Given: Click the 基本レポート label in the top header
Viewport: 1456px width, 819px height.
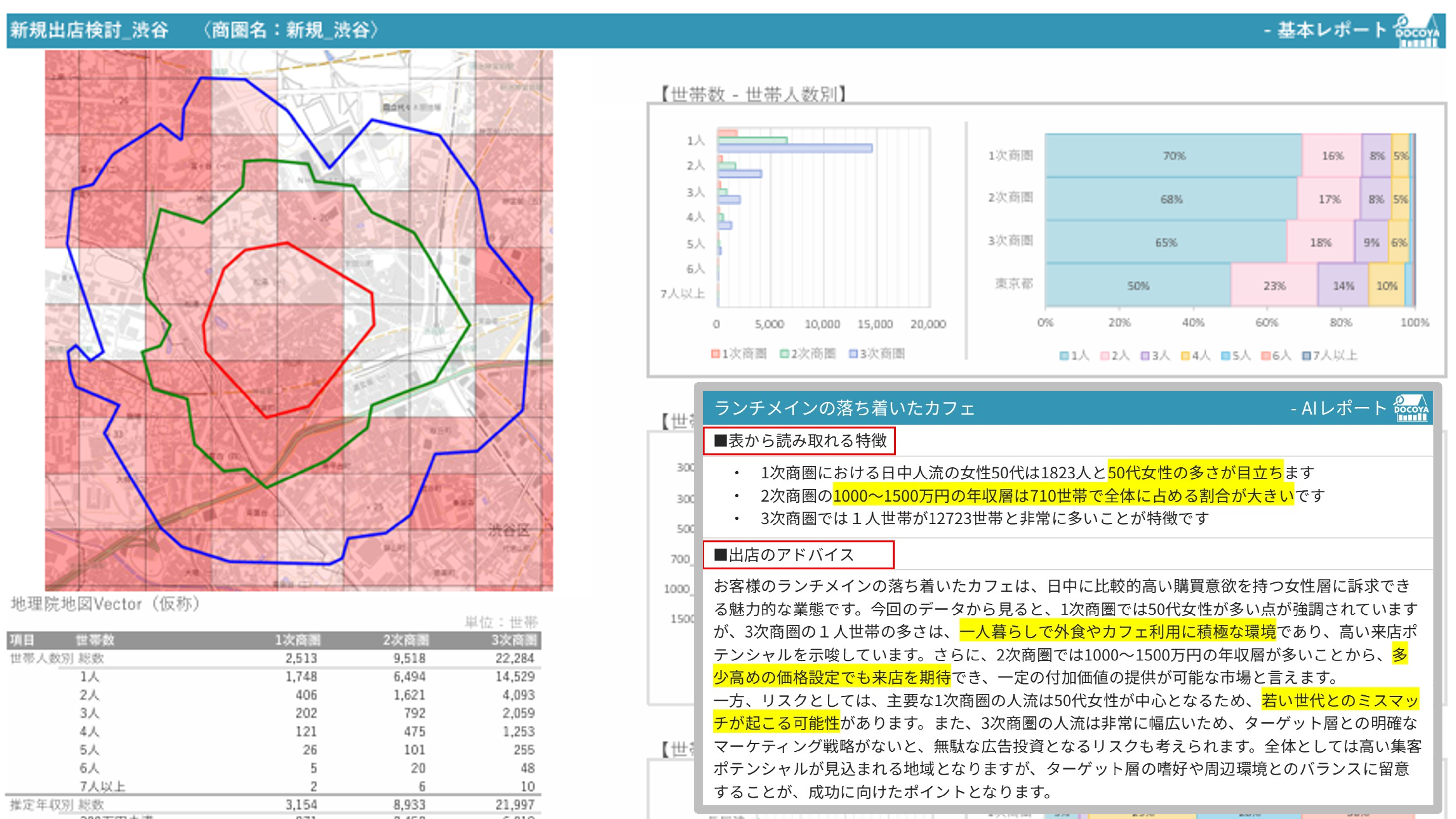Looking at the screenshot, I should (1325, 30).
